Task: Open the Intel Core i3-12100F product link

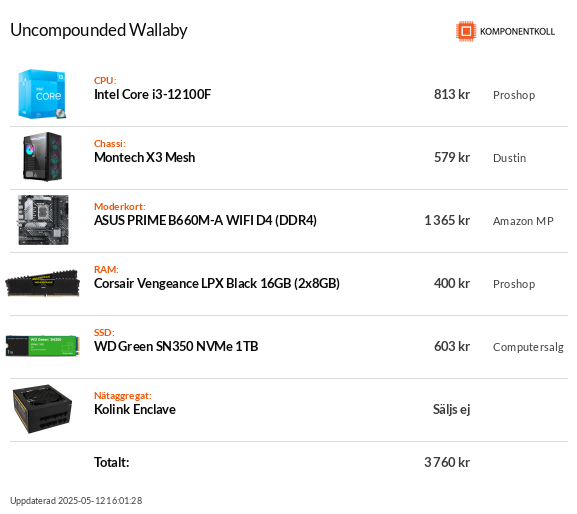Action: (152, 95)
